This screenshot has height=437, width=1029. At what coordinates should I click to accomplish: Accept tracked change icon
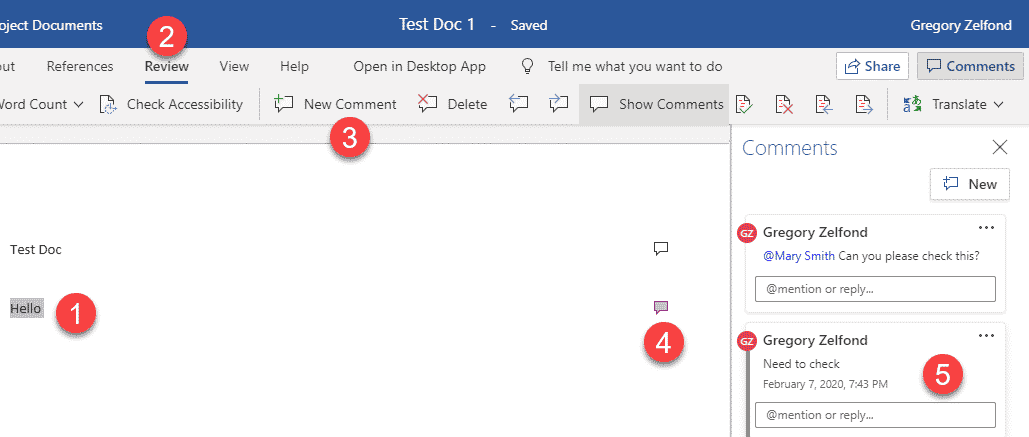click(x=744, y=104)
